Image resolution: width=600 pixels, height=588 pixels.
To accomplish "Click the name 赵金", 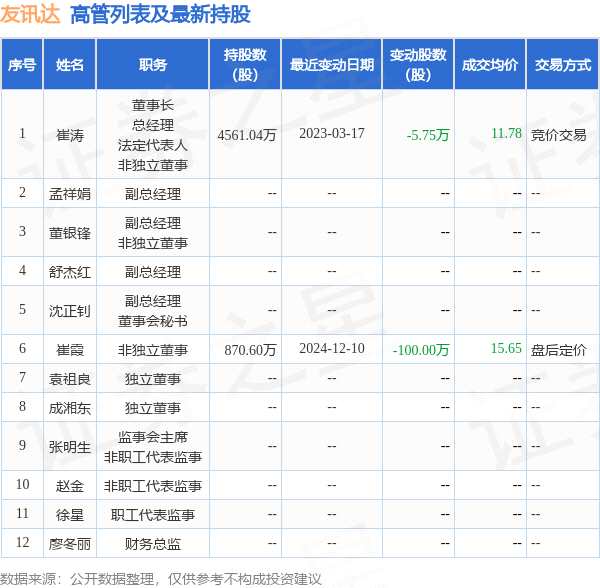I will (x=70, y=486).
